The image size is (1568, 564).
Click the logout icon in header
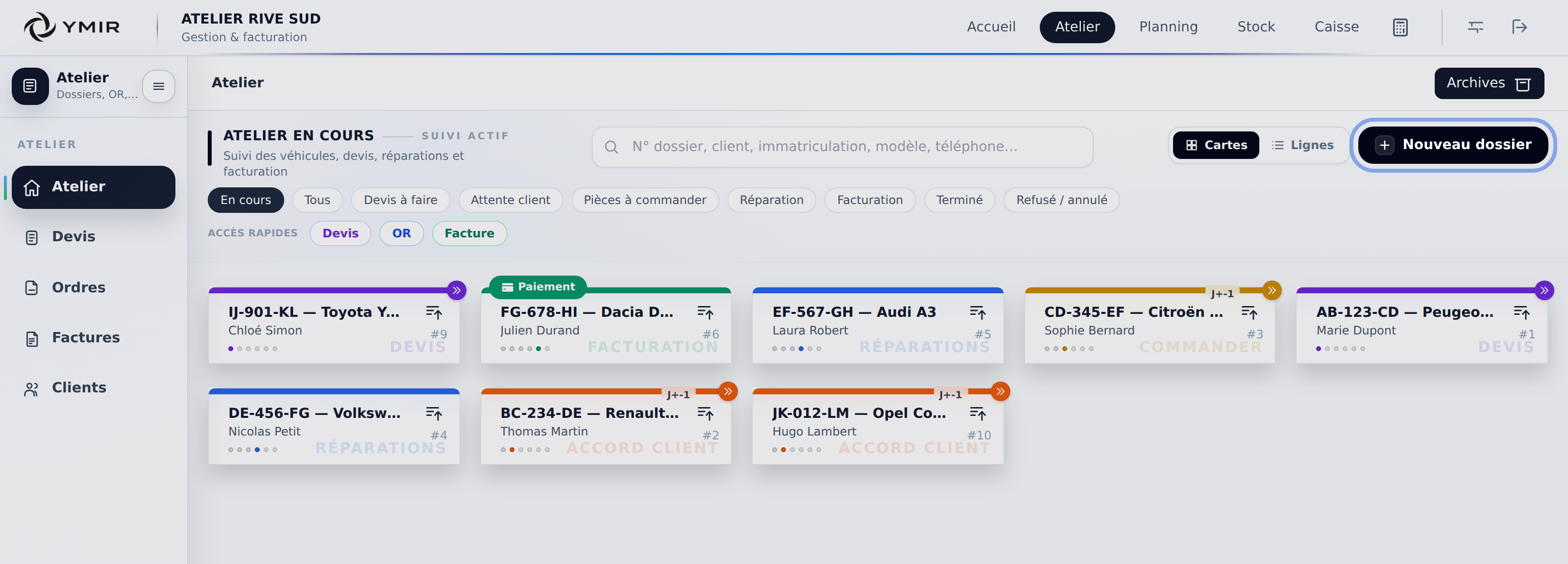(1519, 27)
